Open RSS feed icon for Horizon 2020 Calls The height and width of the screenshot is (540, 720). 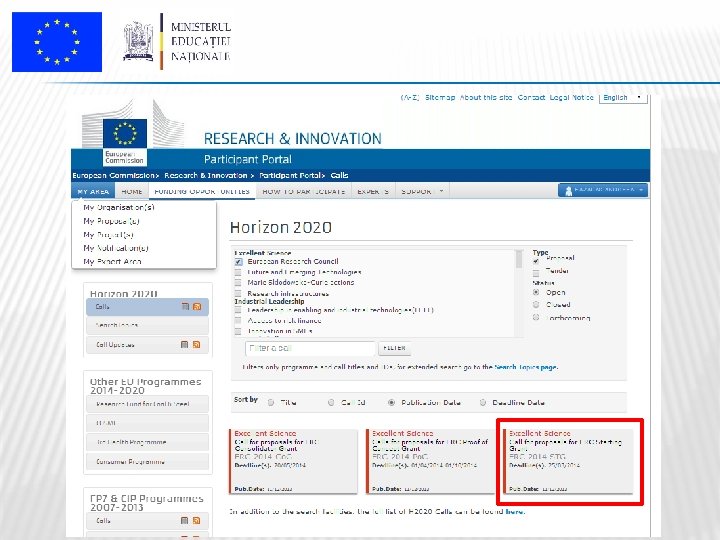[x=197, y=306]
